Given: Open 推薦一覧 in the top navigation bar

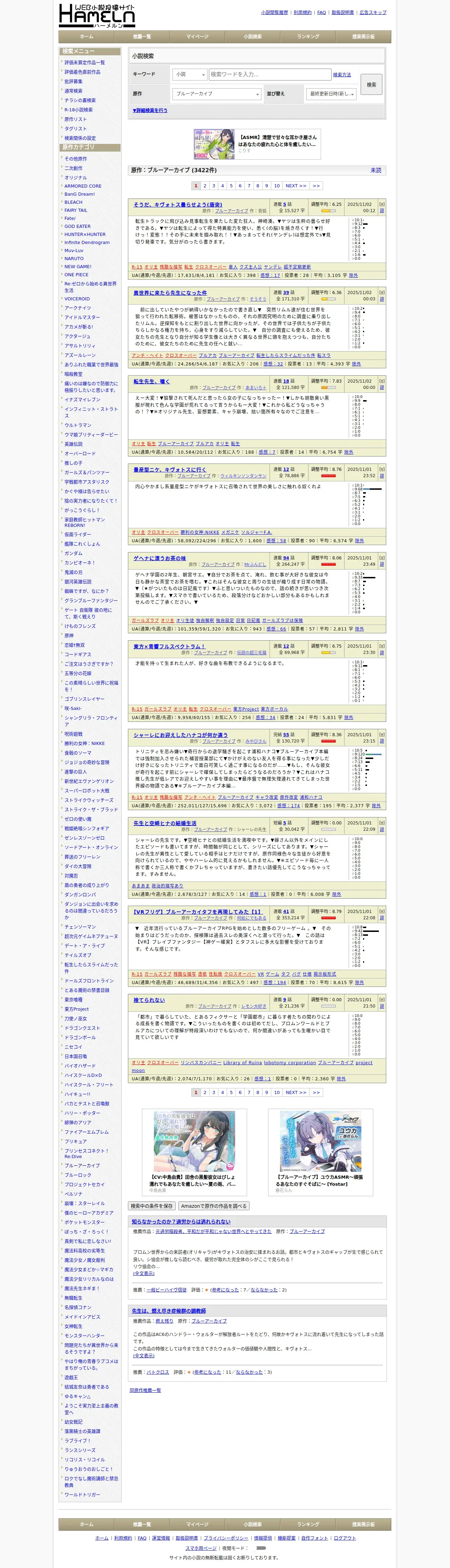Looking at the screenshot, I should coord(142,36).
